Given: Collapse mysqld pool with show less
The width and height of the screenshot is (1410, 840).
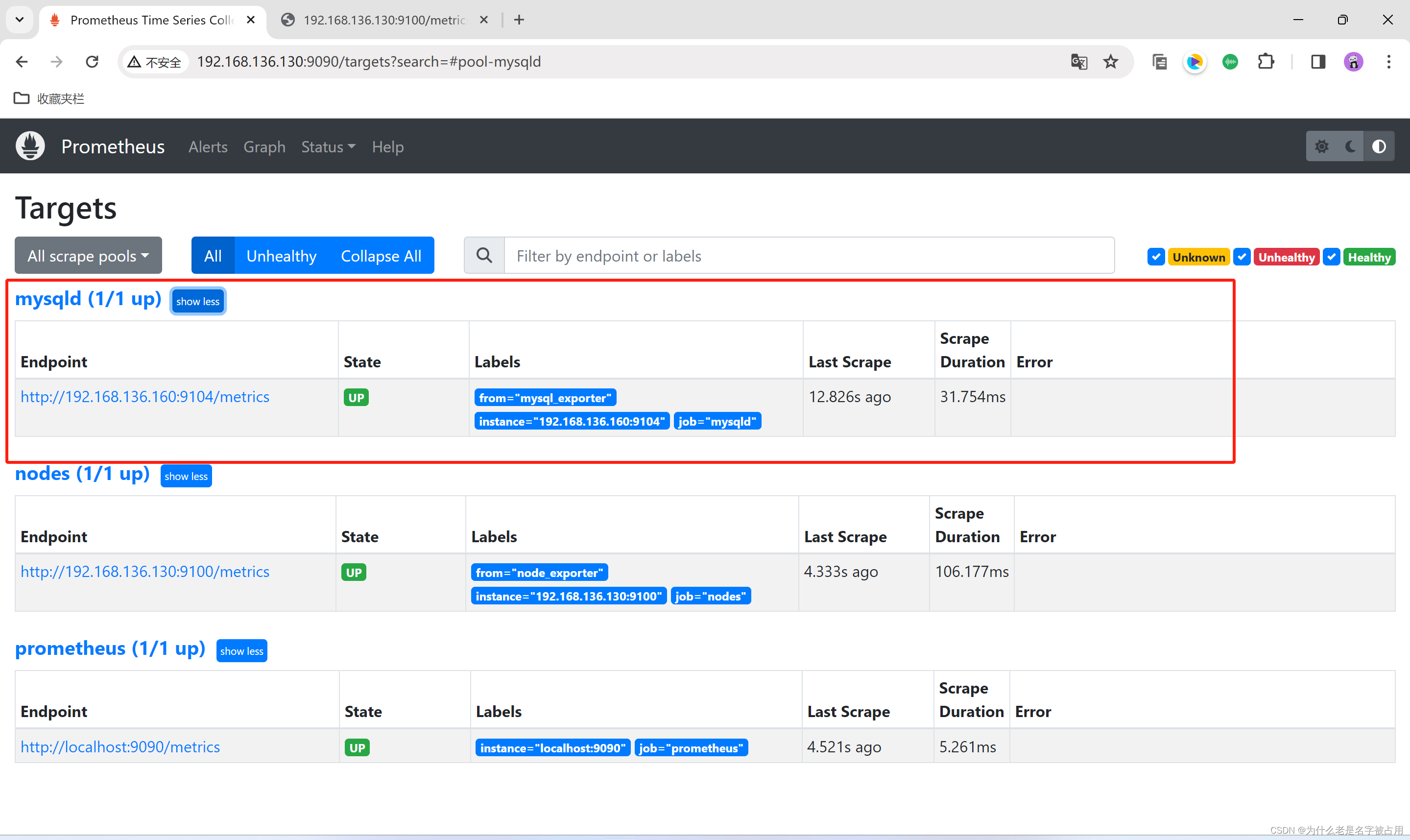Looking at the screenshot, I should tap(198, 301).
